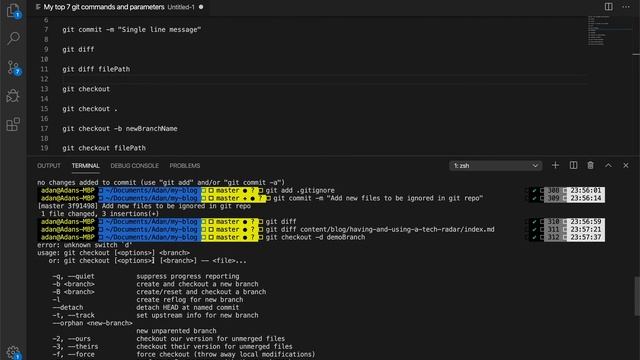Click '-b <branch>' option in usage text
Viewport: 640px width, 360px height.
[x=73, y=284]
